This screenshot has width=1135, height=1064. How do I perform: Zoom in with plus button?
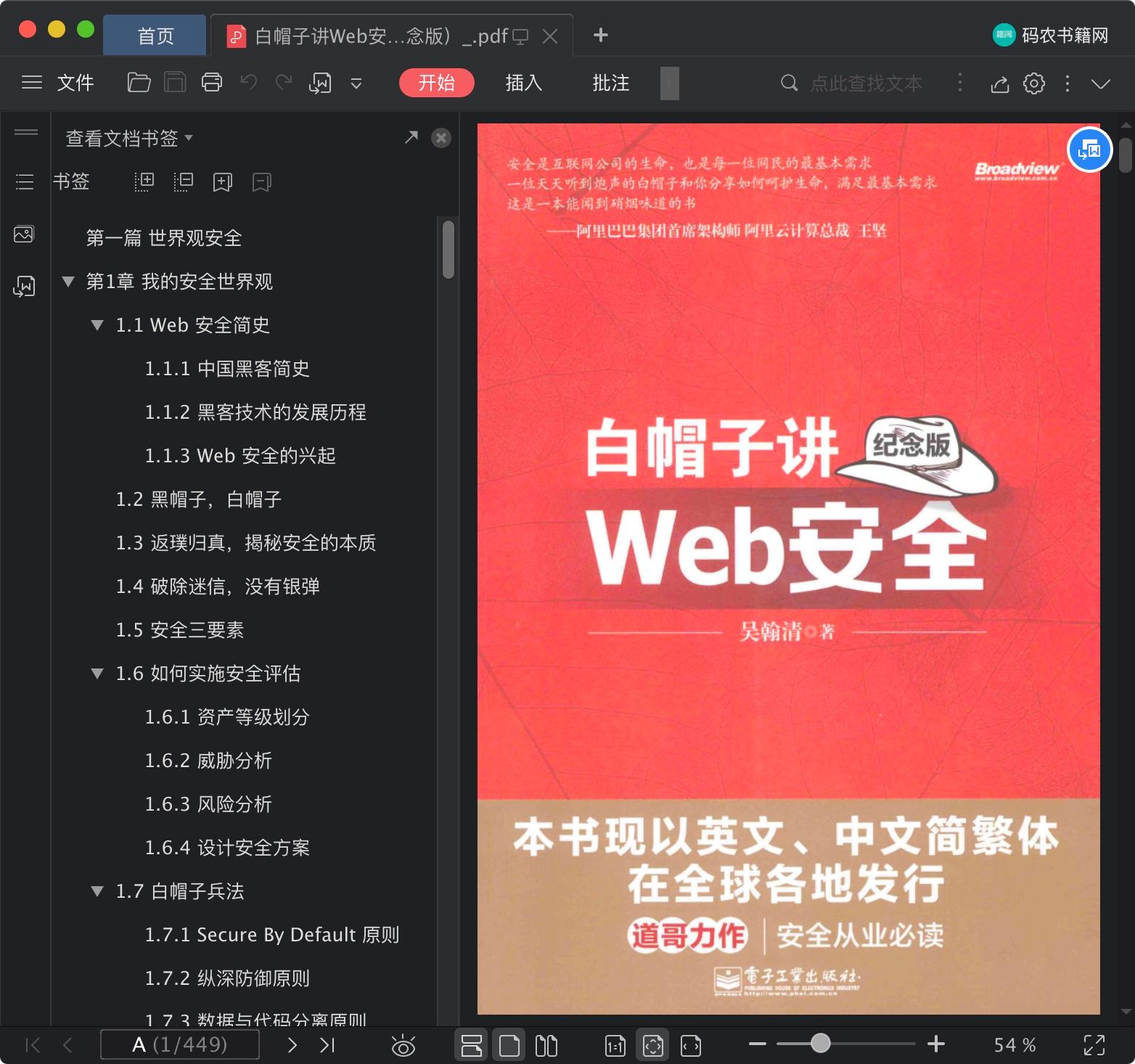point(936,1044)
